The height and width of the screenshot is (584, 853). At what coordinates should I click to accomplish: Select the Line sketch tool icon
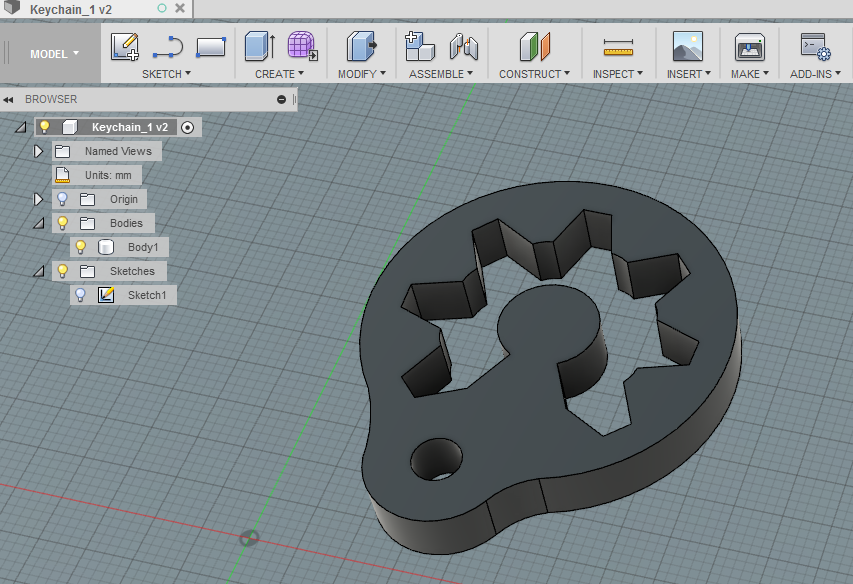click(168, 47)
